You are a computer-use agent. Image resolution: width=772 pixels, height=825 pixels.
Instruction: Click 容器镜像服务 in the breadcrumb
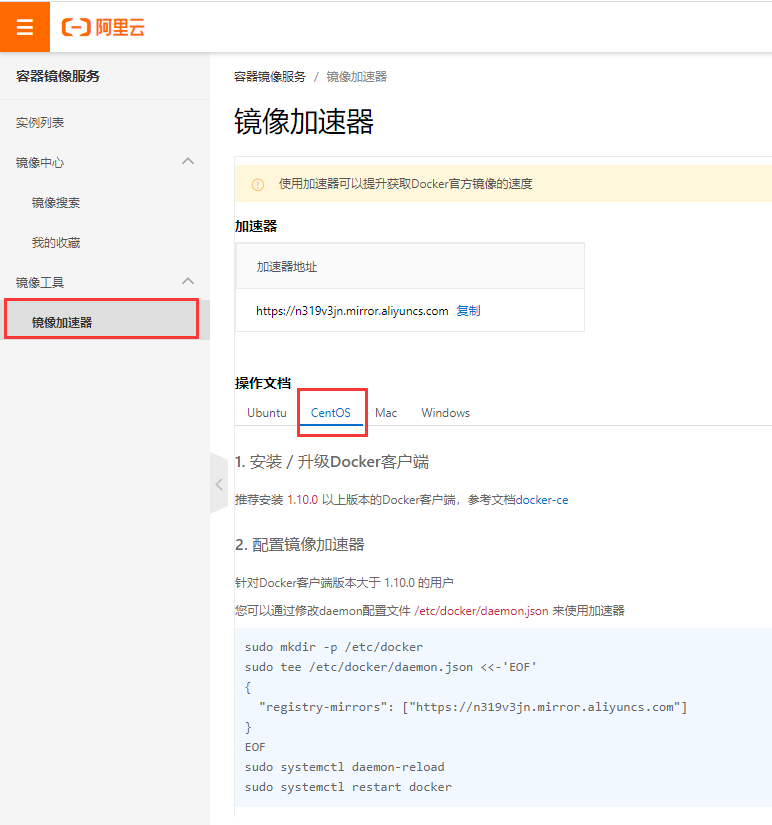270,77
